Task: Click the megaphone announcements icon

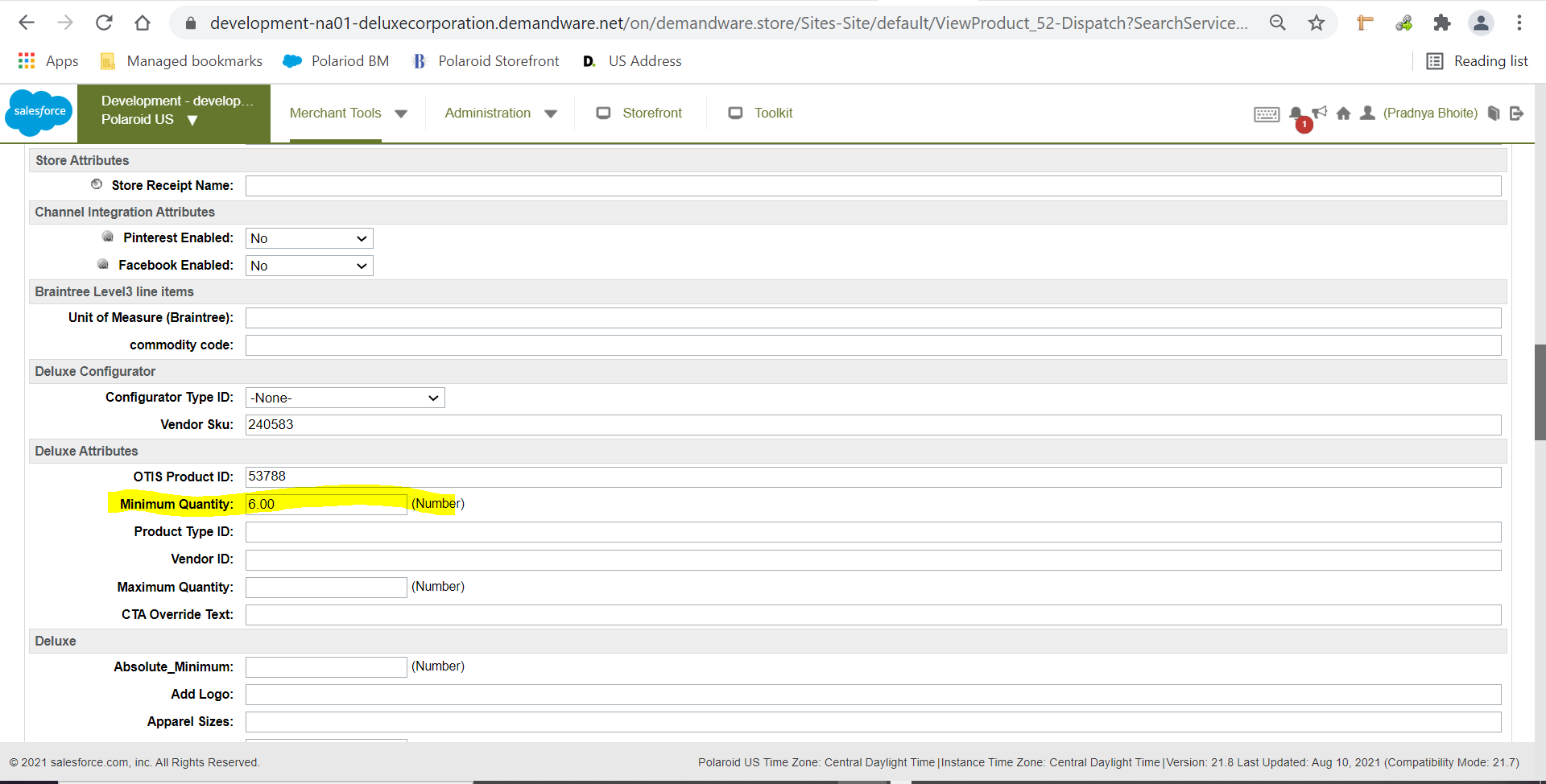Action: click(1319, 112)
